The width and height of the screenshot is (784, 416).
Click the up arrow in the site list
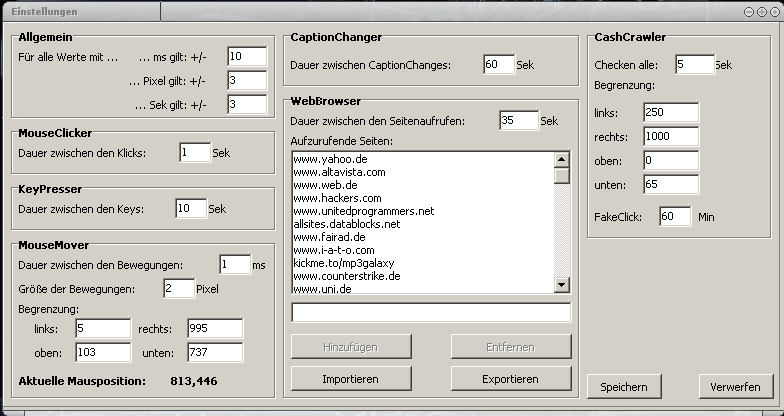562,160
